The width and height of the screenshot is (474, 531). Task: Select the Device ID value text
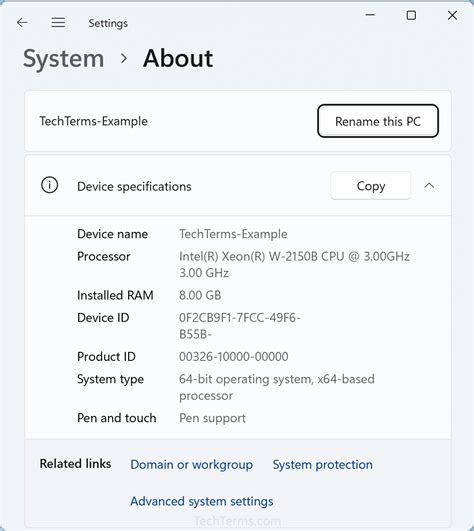point(240,326)
